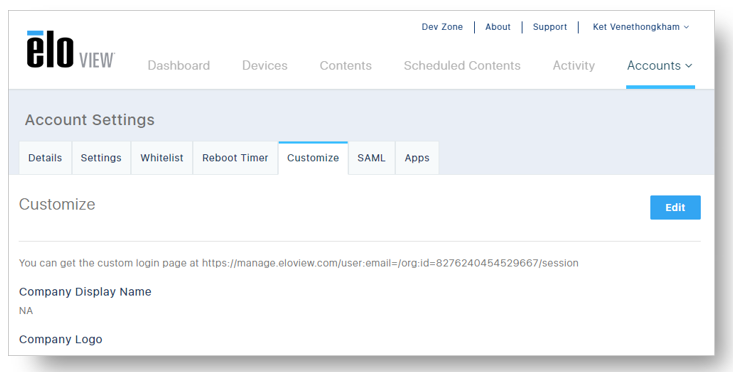Open the Support link
733x372 pixels.
[x=550, y=27]
